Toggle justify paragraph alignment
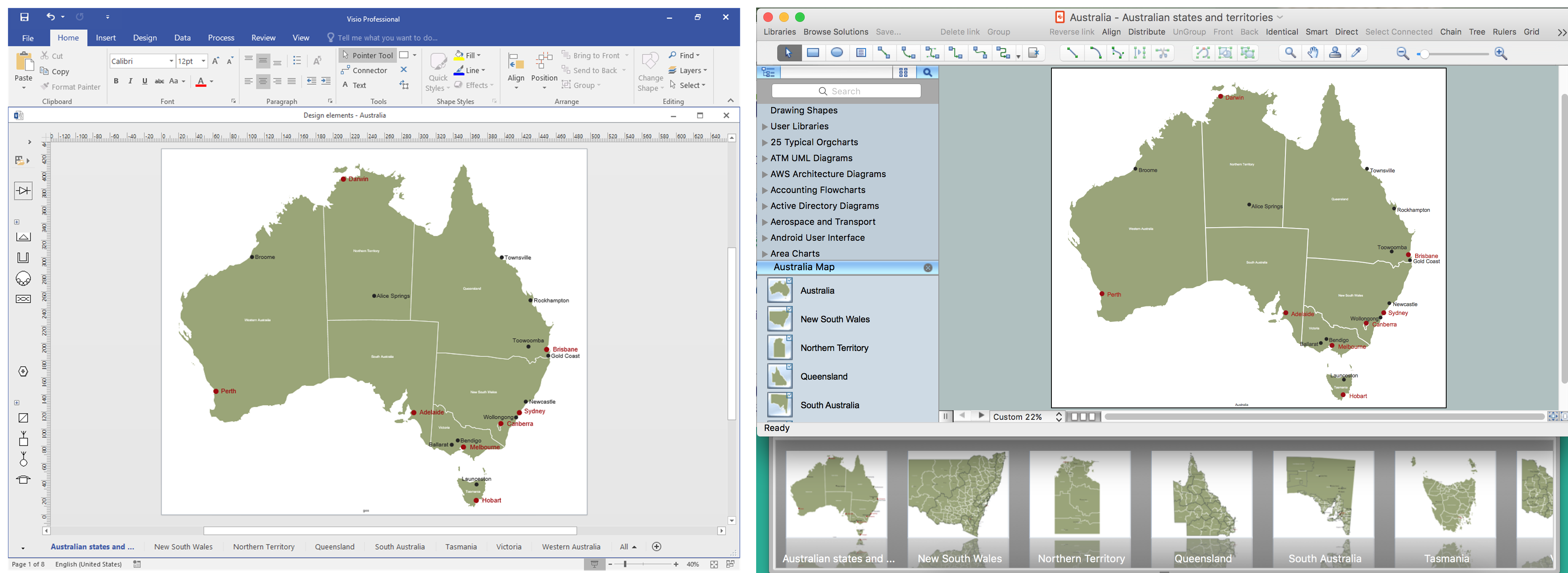 pyautogui.click(x=292, y=81)
